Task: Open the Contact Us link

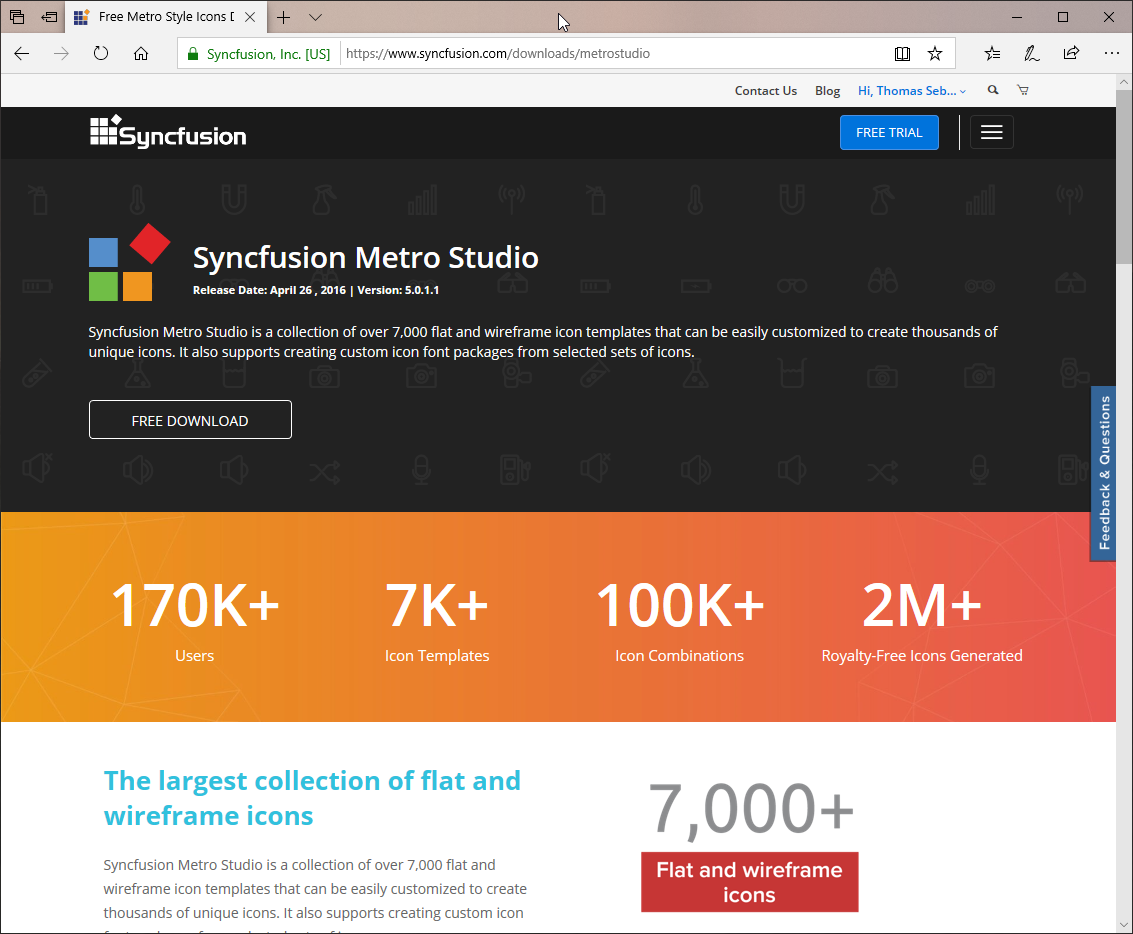Action: pos(765,91)
